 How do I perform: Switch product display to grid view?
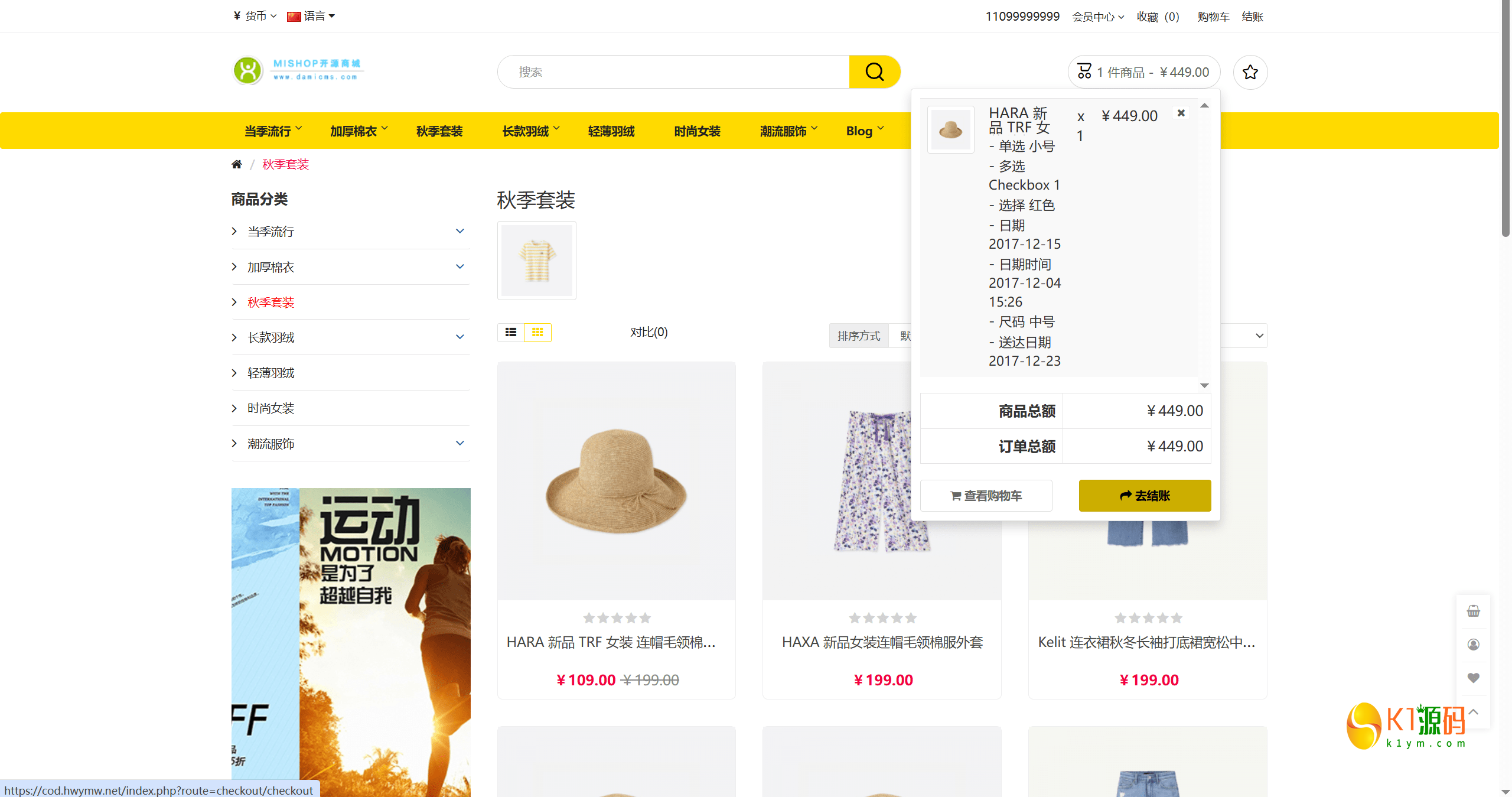[x=537, y=333]
